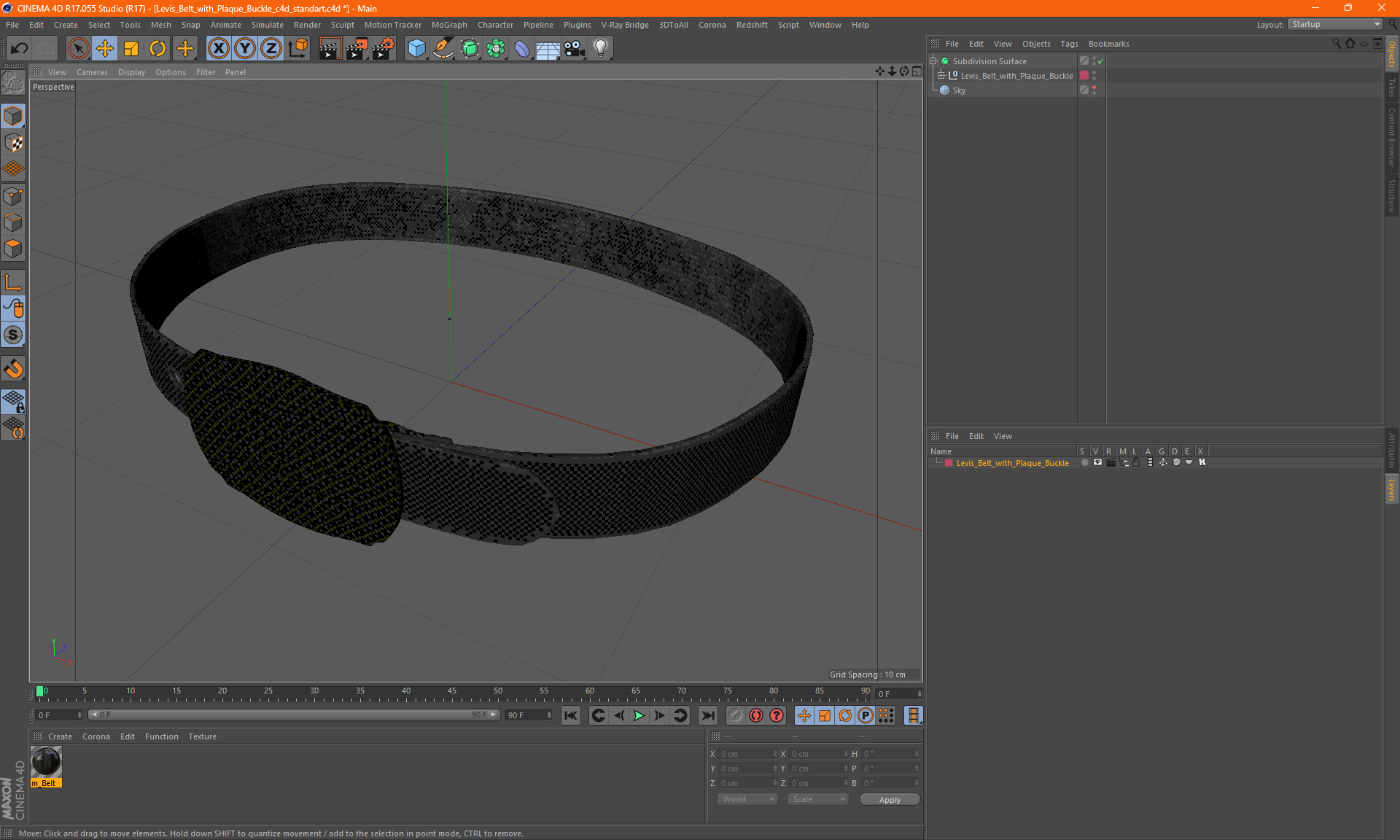
Task: Open the Light object icon
Action: pyautogui.click(x=600, y=49)
